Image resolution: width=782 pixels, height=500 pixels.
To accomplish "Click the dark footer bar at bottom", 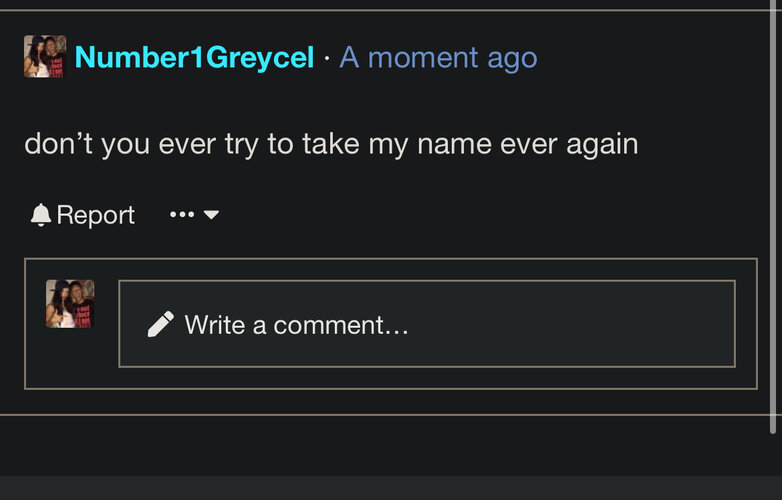I will coord(391,488).
